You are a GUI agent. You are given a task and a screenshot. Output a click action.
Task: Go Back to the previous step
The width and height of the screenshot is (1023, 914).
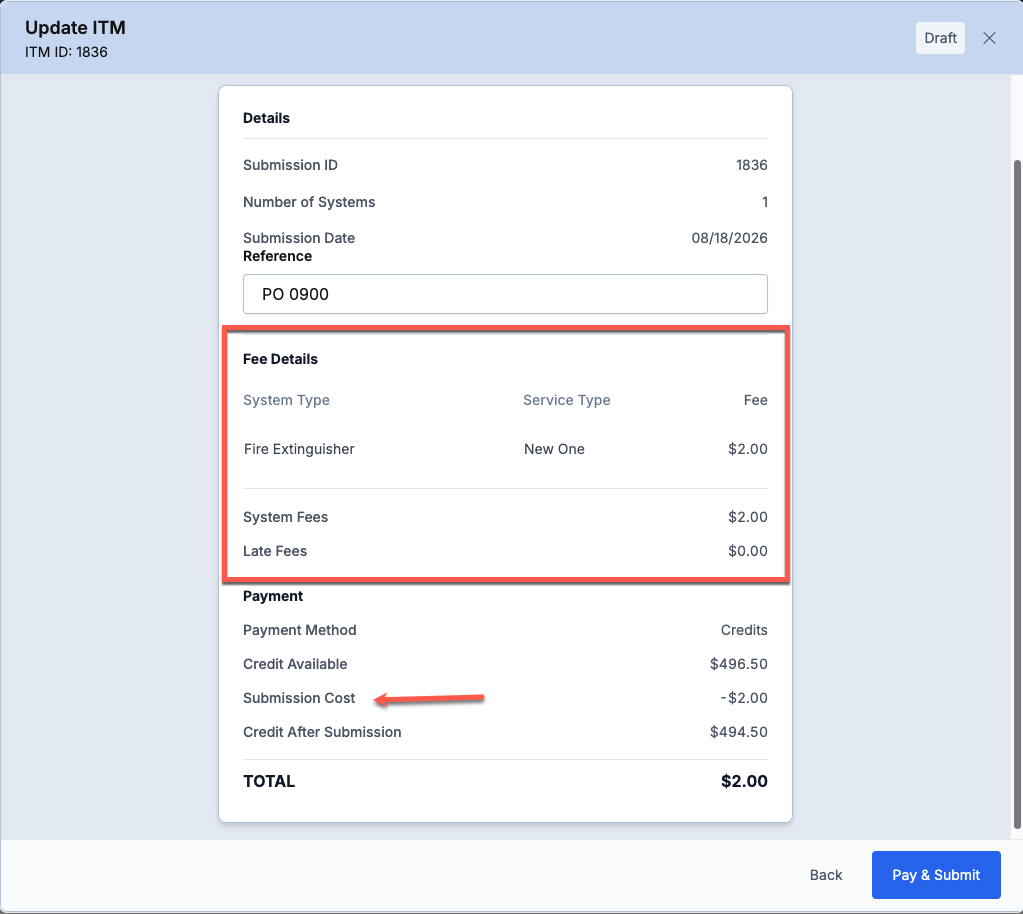pos(825,875)
